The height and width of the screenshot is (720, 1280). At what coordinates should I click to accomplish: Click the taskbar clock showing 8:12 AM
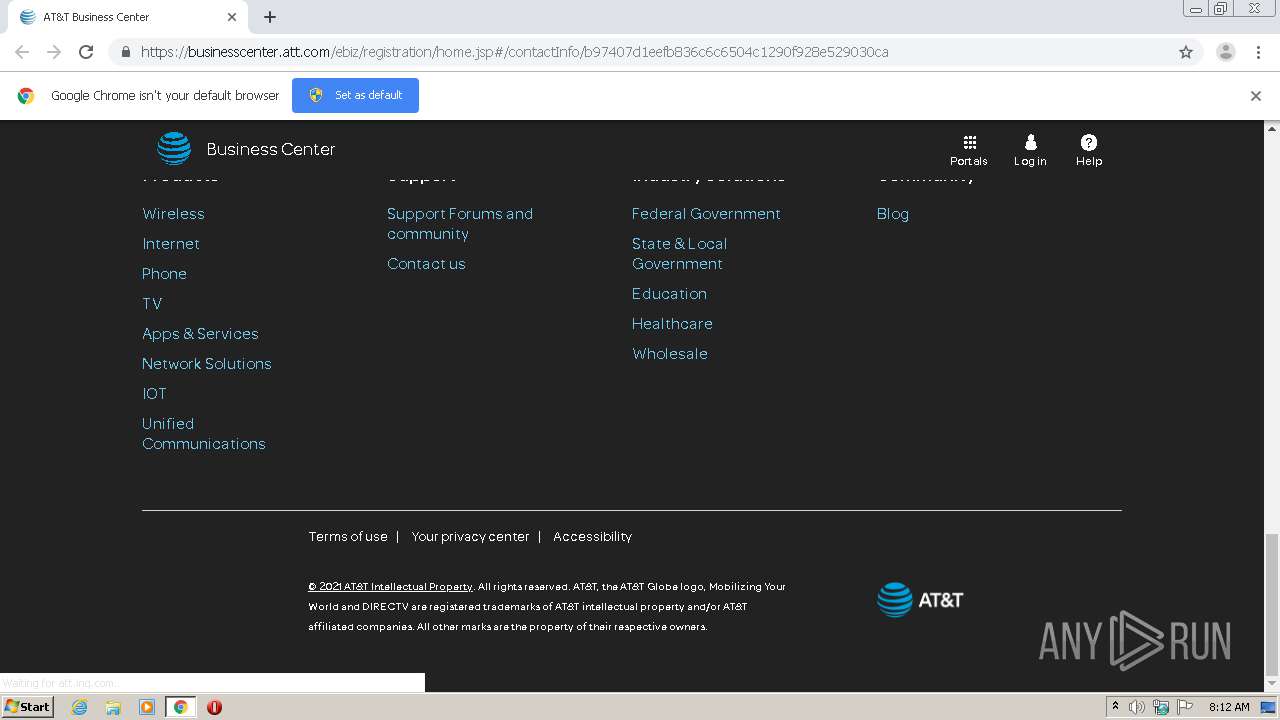[x=1229, y=707]
